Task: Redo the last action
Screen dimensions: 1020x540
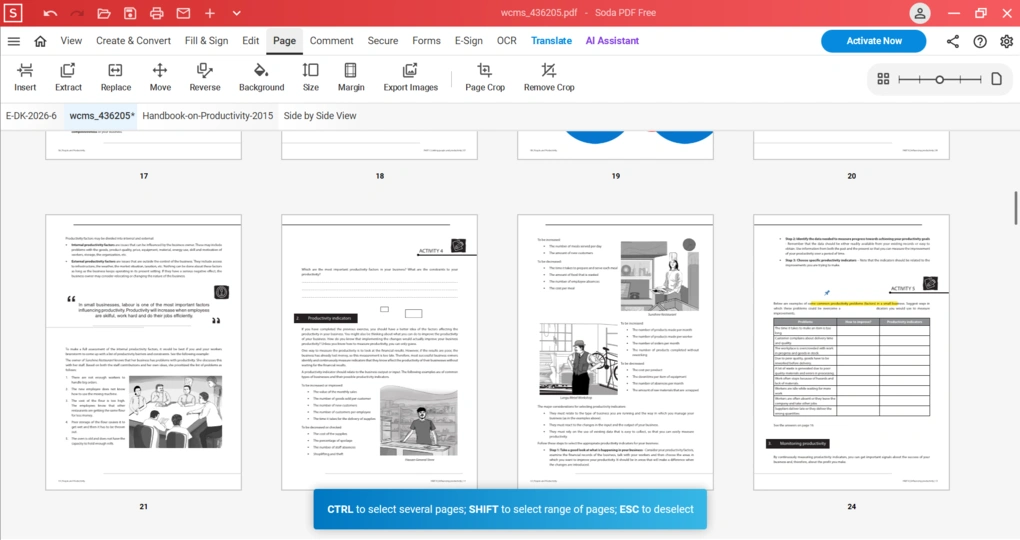Action: point(77,13)
